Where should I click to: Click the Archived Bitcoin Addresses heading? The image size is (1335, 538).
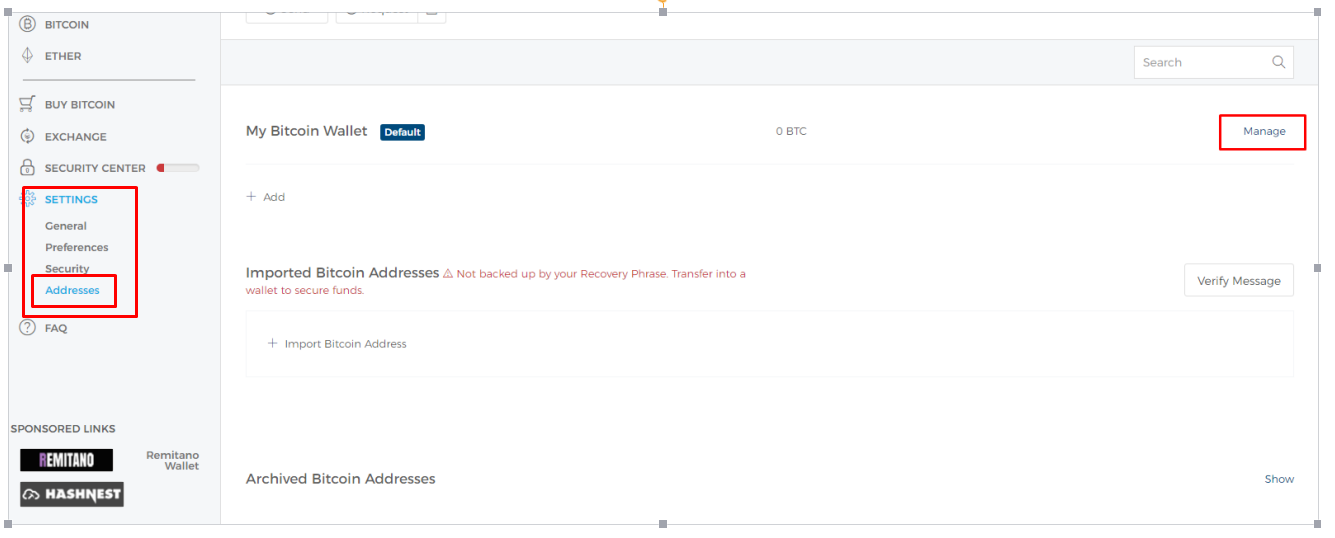point(341,479)
